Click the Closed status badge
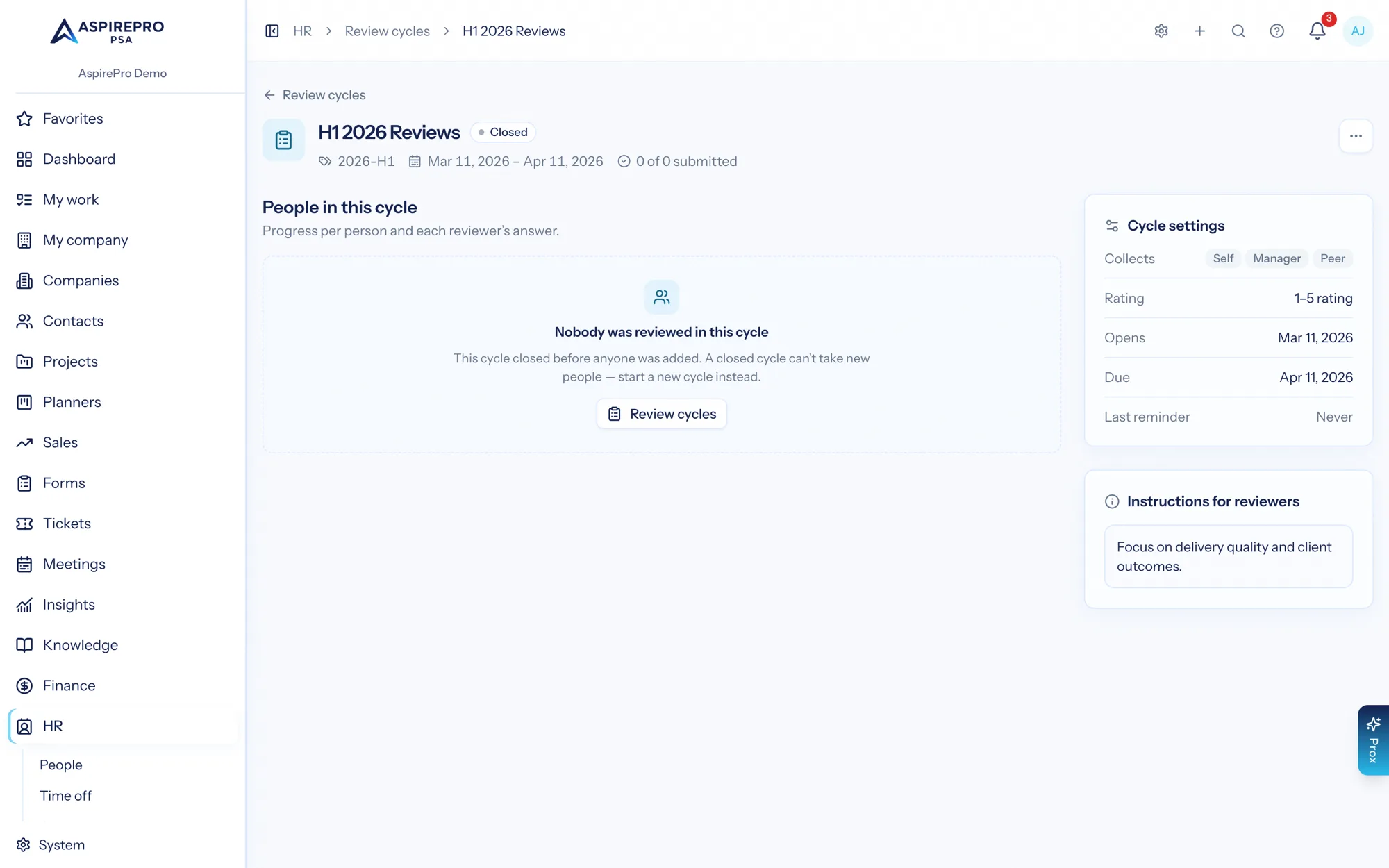 click(503, 132)
